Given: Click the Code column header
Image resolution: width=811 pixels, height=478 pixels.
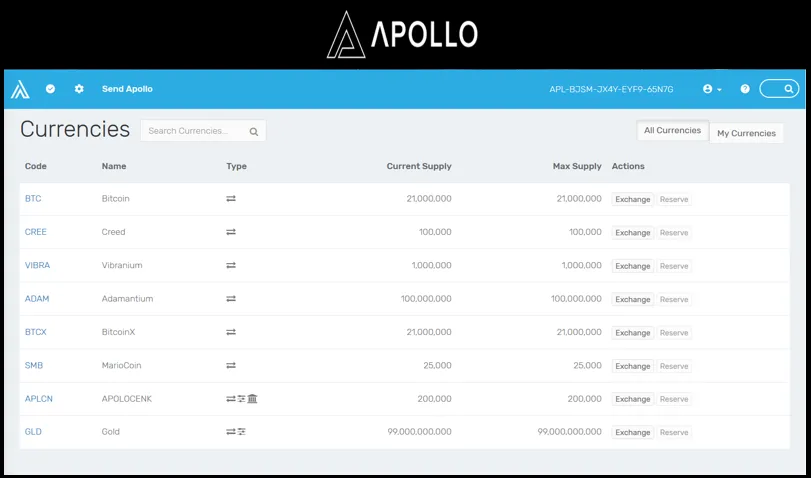Looking at the screenshot, I should point(36,166).
